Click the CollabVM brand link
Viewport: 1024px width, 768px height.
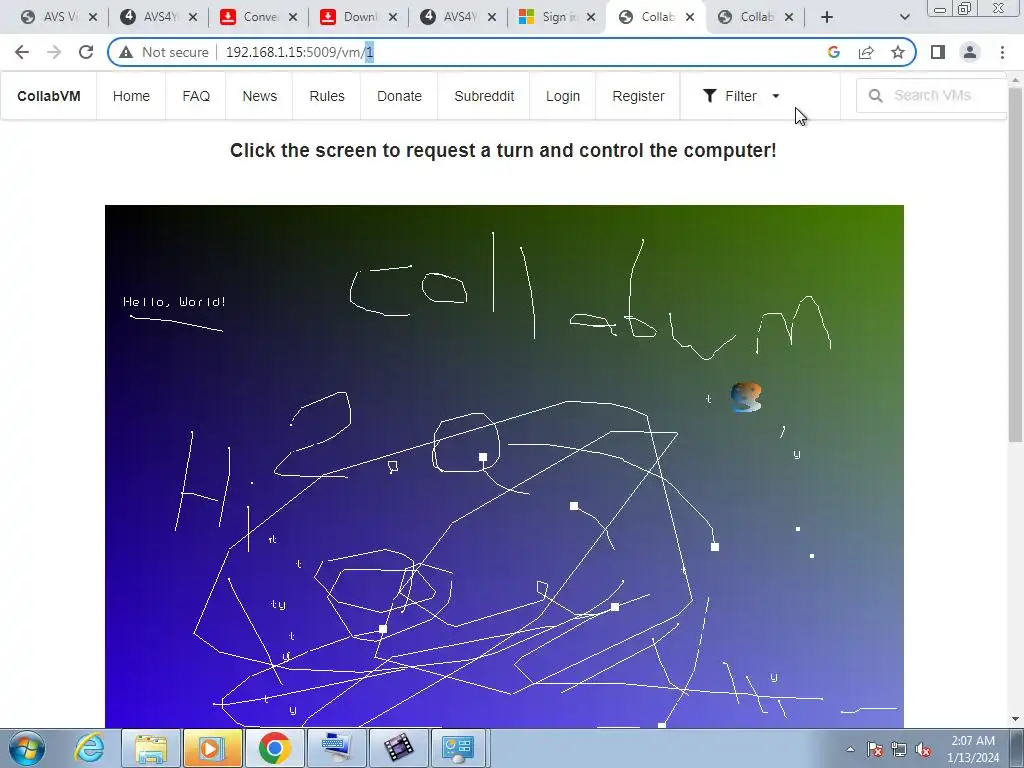[x=49, y=96]
